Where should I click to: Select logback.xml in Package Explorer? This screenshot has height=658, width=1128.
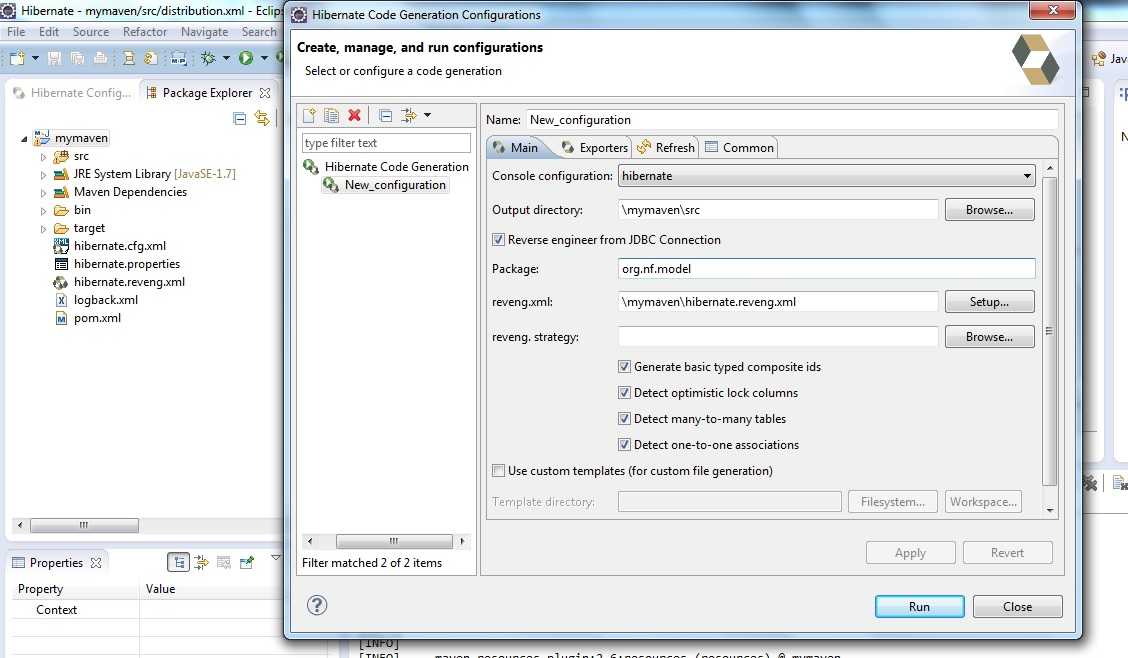click(105, 300)
